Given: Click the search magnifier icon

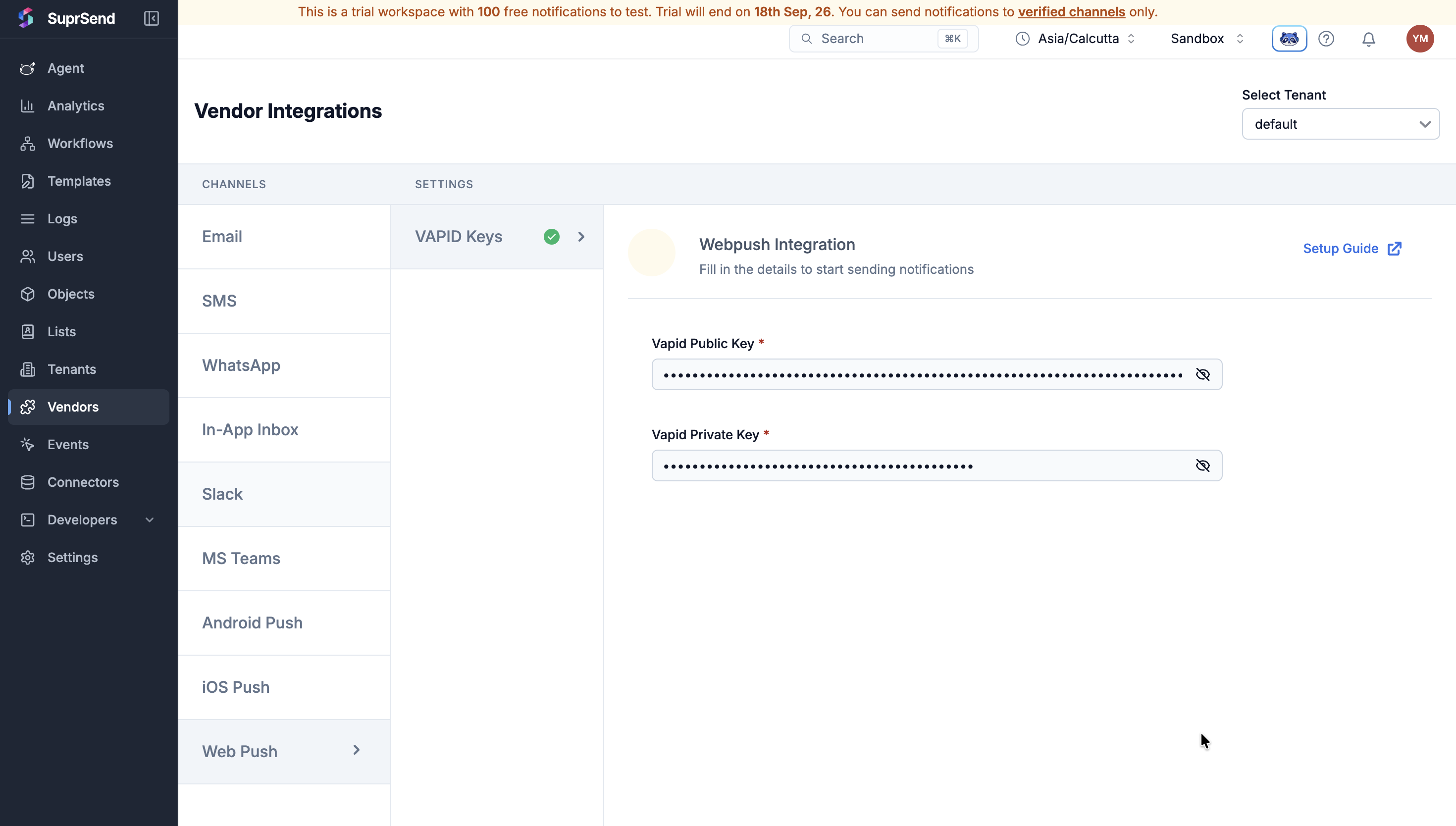Looking at the screenshot, I should click(x=806, y=39).
